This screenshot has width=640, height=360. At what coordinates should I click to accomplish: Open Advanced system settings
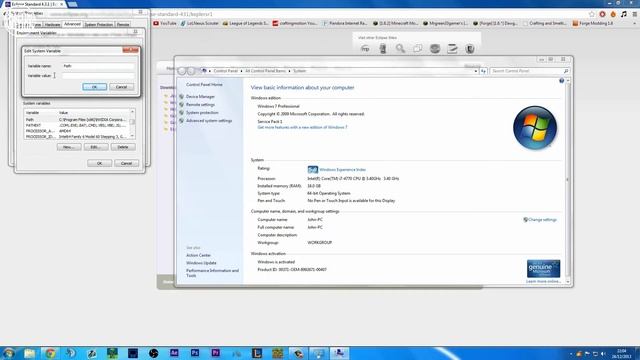209,121
